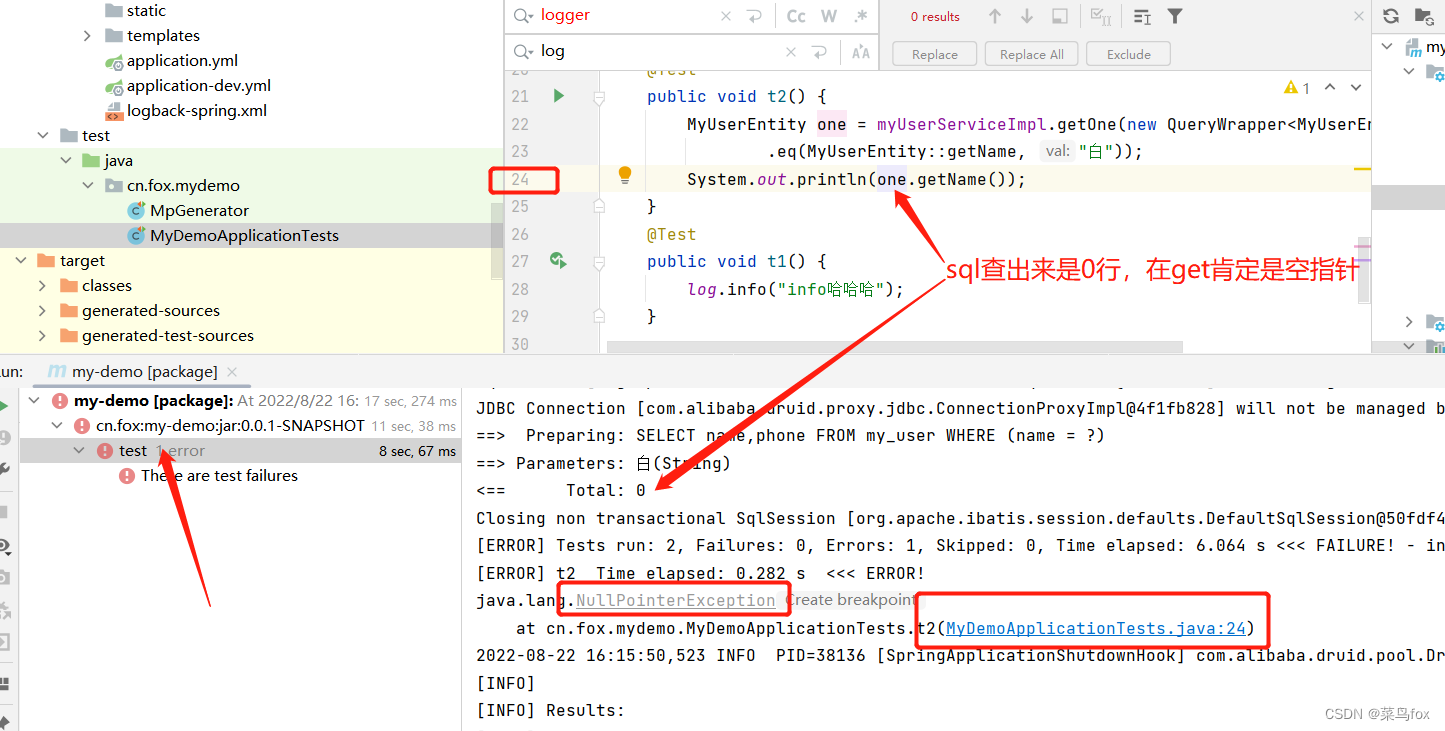Image resolution: width=1445 pixels, height=731 pixels.
Task: Collapse the cn.fox:my-demo:jar:0.0.1-SNAPSHOT node
Action: (x=59, y=426)
